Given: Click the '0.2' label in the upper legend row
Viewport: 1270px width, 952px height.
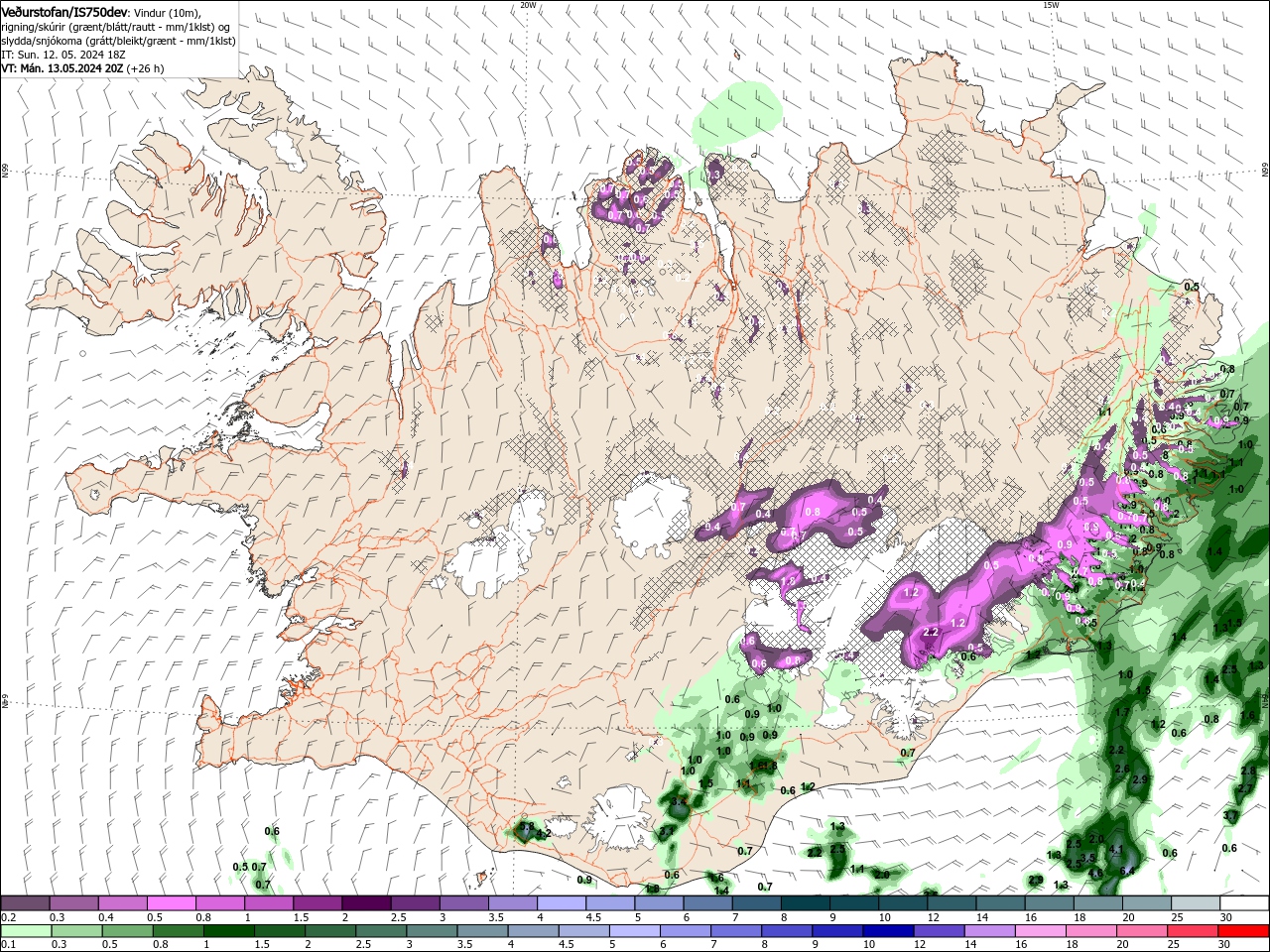Looking at the screenshot, I should point(8,917).
